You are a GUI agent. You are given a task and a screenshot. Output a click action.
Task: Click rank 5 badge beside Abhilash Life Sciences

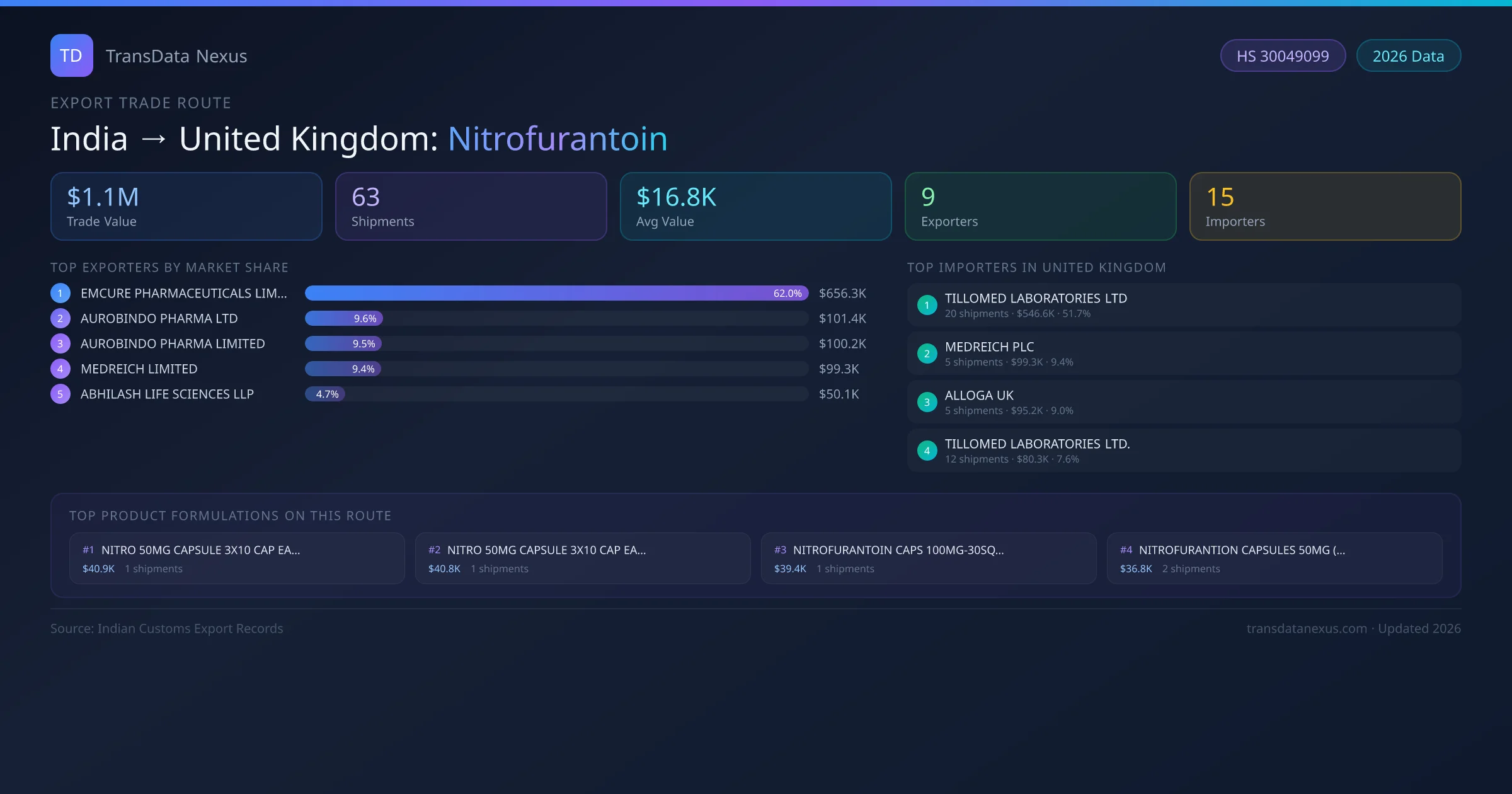[60, 394]
